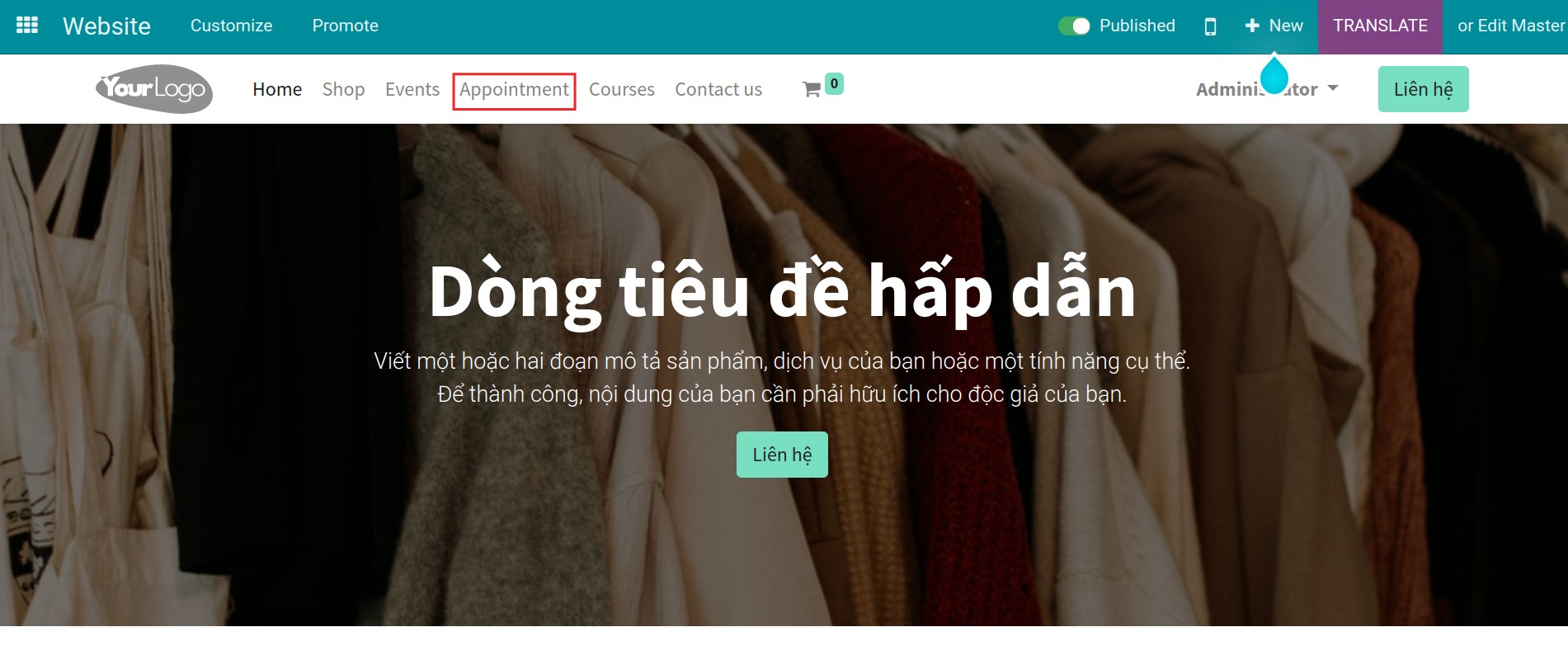Click the cart item count badge

click(x=834, y=83)
